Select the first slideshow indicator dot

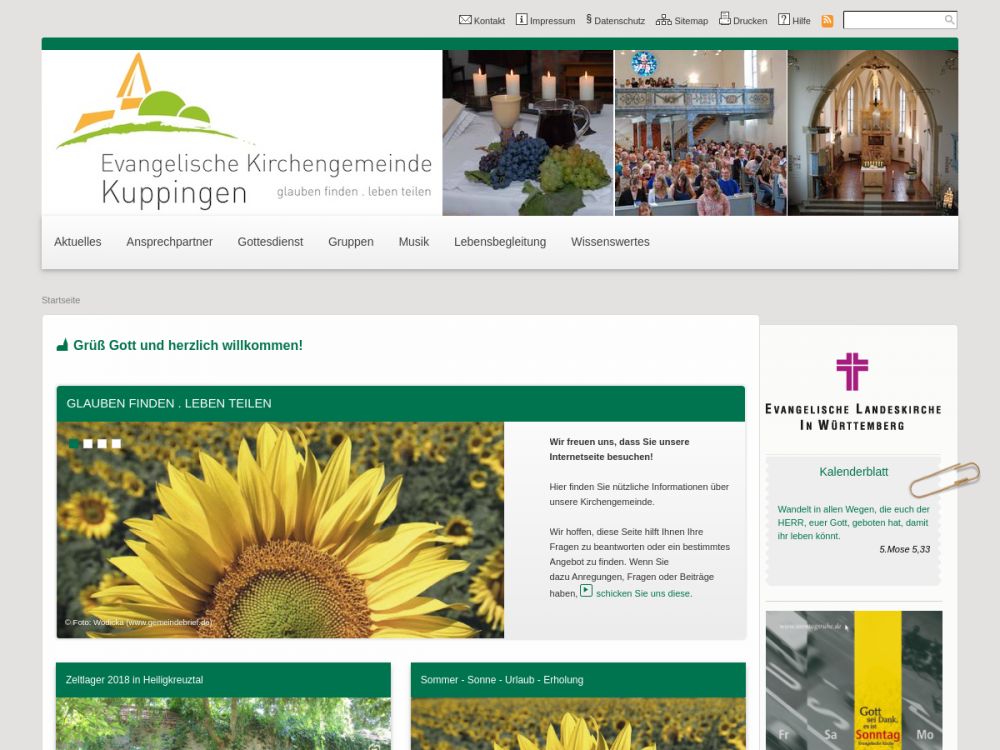tap(74, 443)
